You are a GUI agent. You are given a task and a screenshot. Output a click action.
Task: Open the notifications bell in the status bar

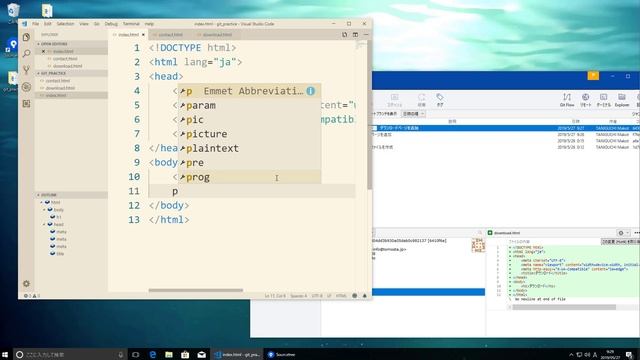point(364,296)
